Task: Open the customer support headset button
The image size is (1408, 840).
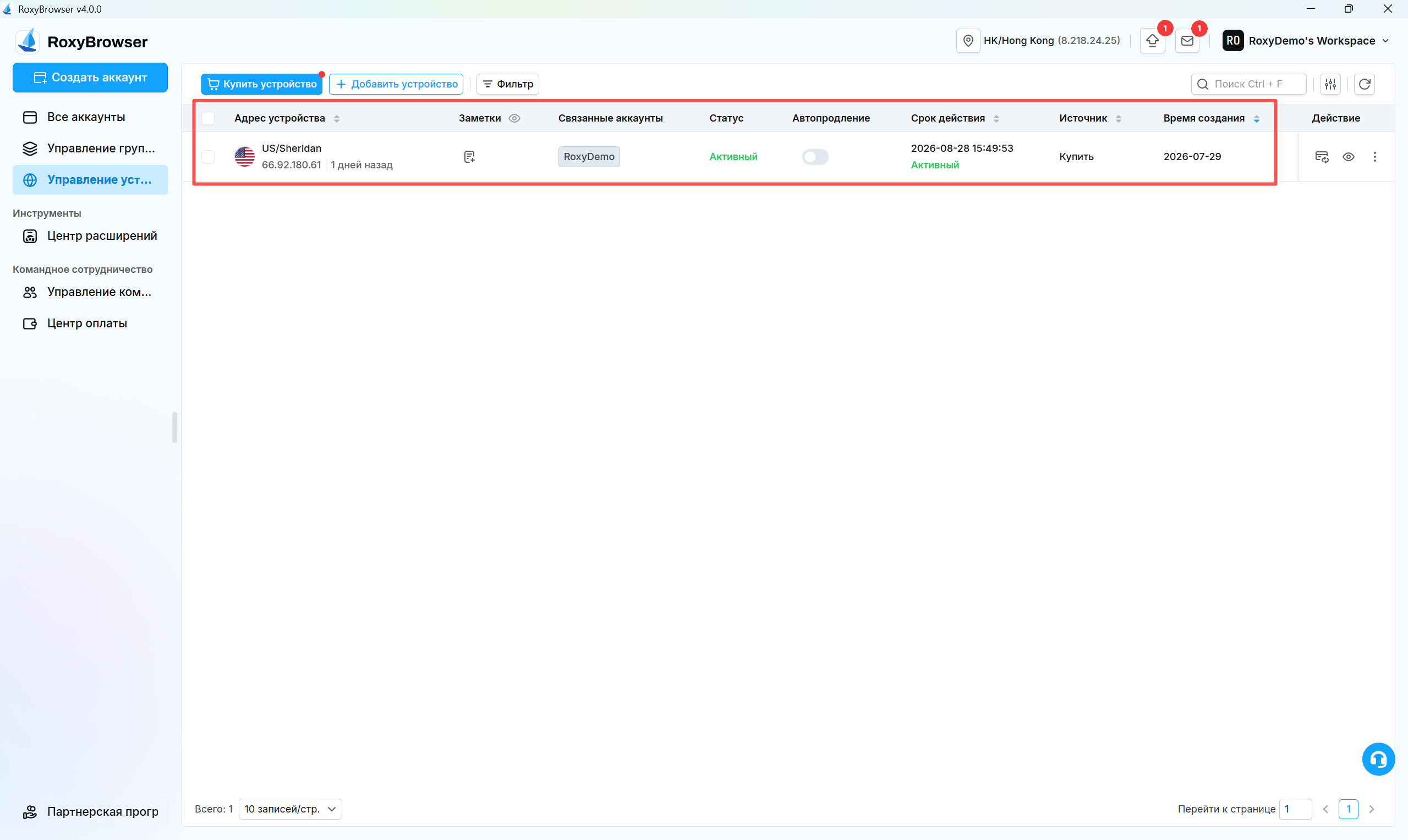Action: 1378,759
